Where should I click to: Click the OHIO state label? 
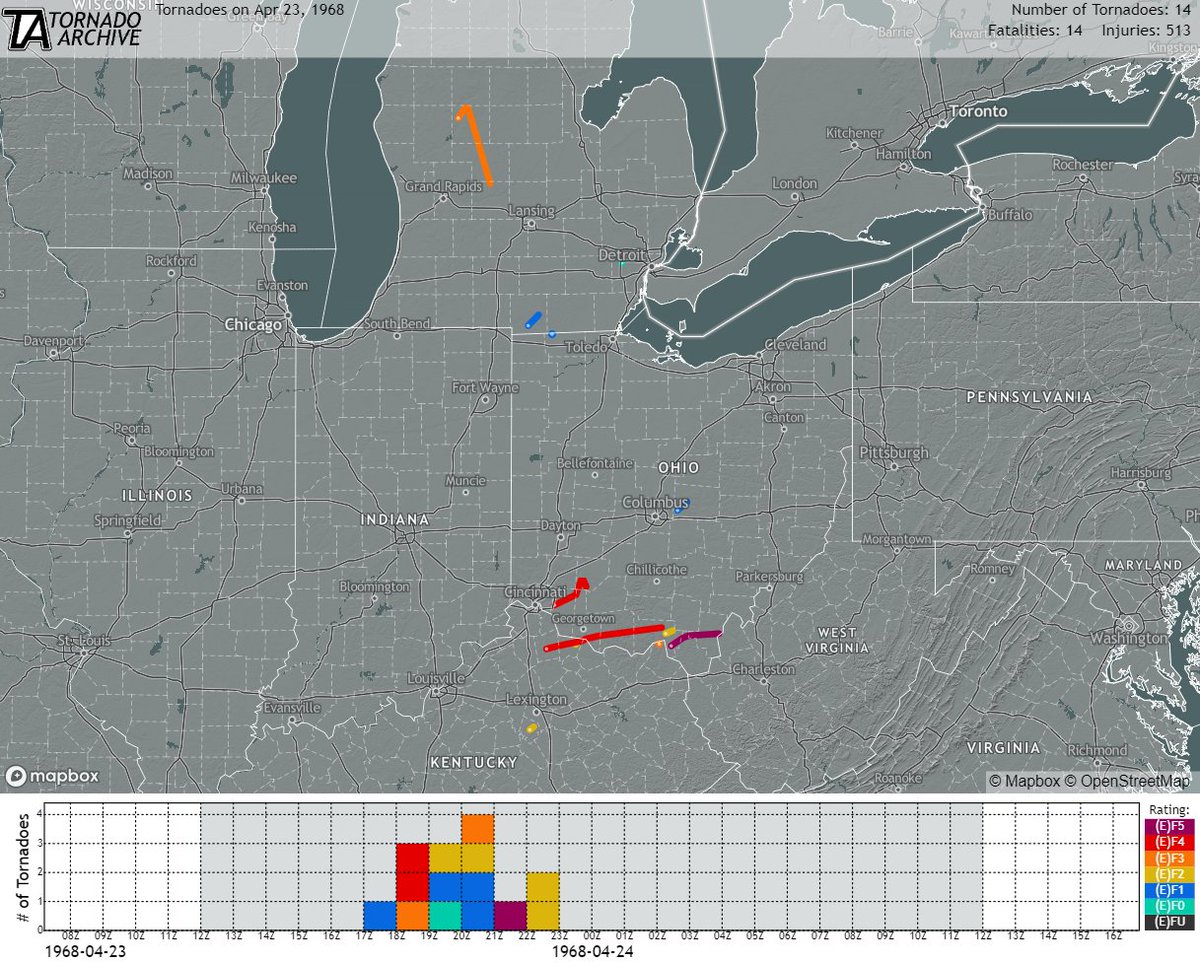pos(678,468)
